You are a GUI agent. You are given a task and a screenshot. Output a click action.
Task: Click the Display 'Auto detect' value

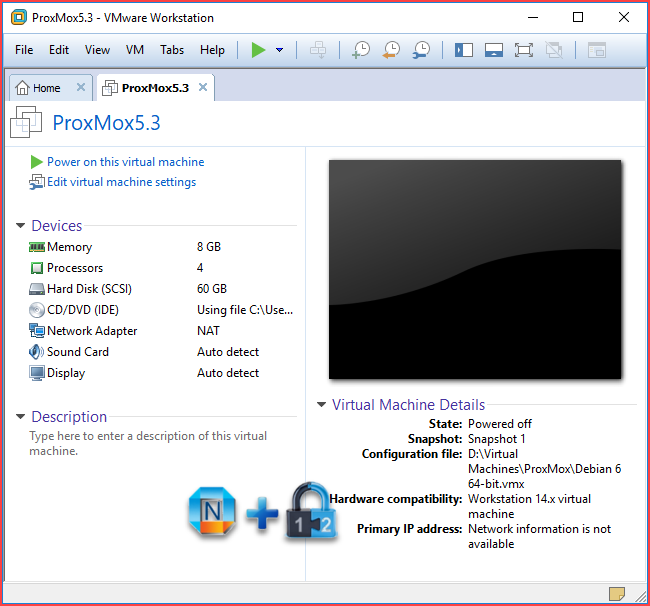pyautogui.click(x=228, y=373)
